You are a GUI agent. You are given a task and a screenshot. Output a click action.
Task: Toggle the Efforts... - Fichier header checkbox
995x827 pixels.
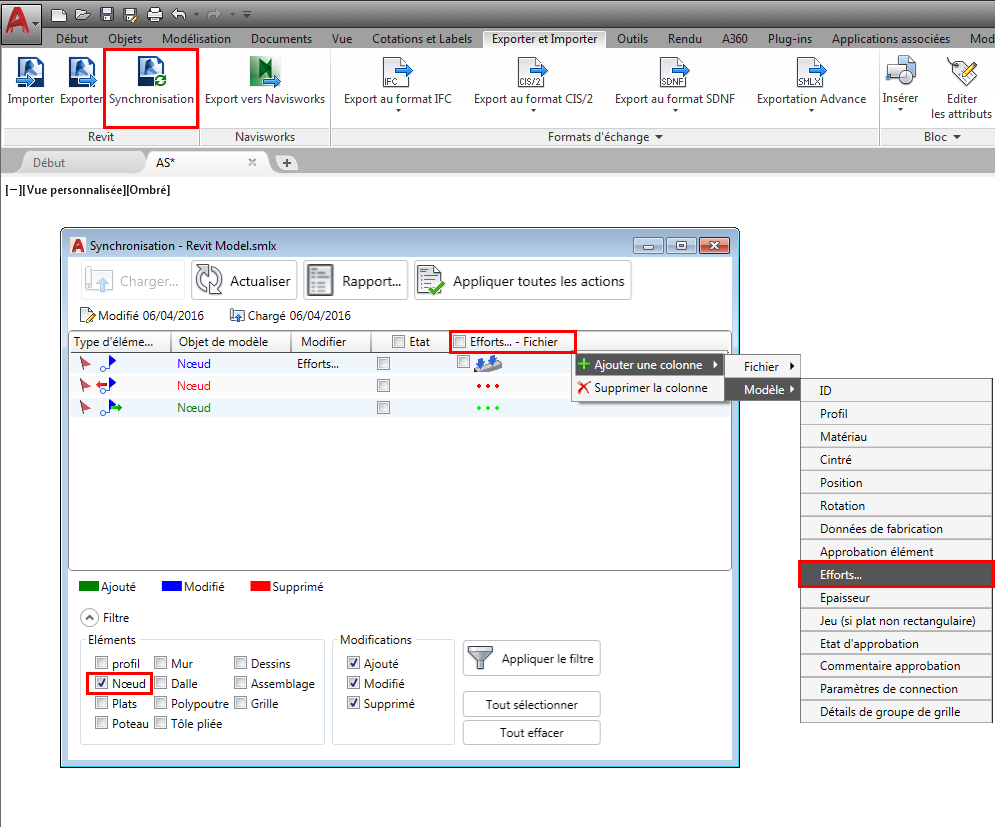pos(460,341)
